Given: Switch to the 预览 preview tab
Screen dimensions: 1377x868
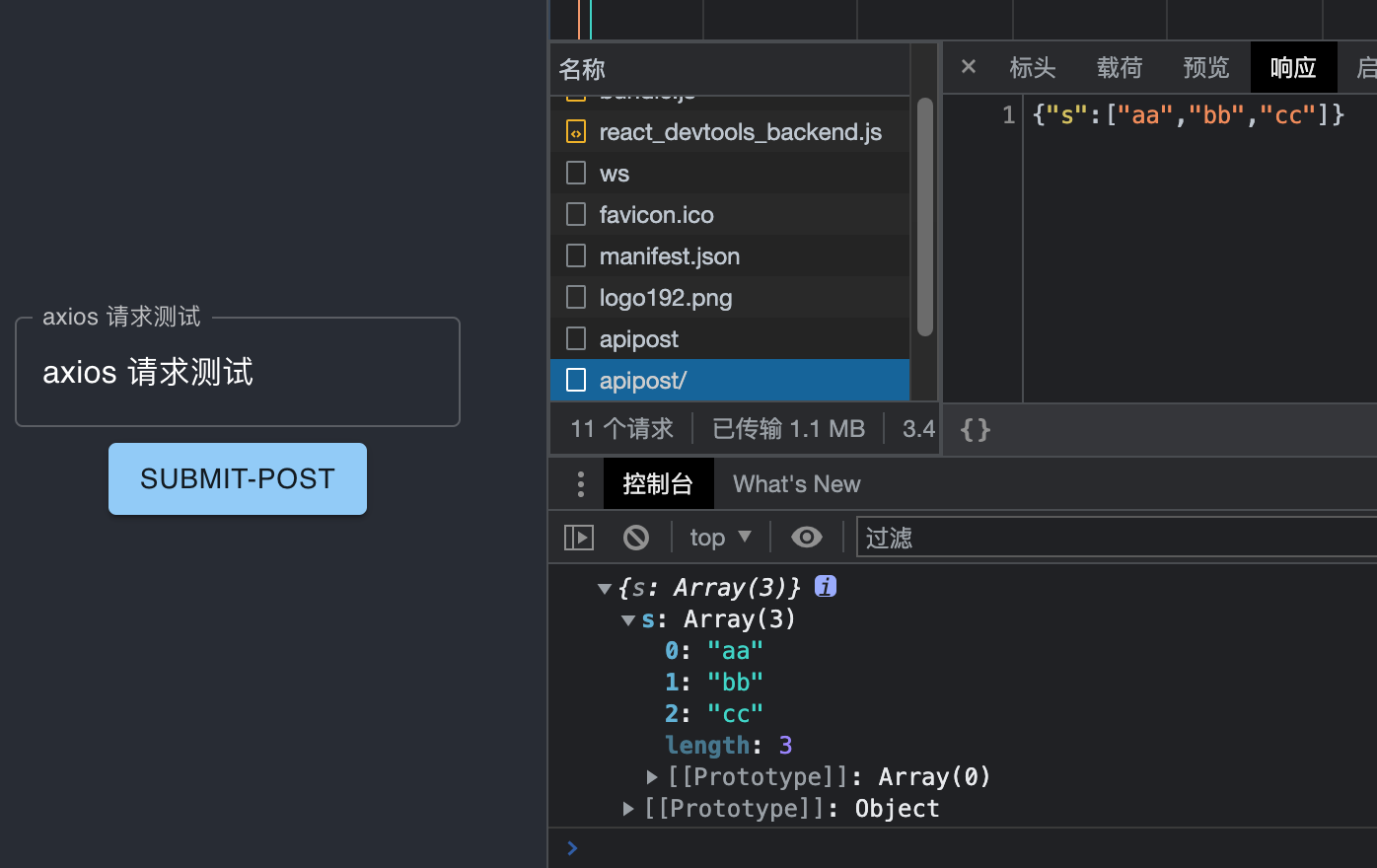Looking at the screenshot, I should 1205,67.
